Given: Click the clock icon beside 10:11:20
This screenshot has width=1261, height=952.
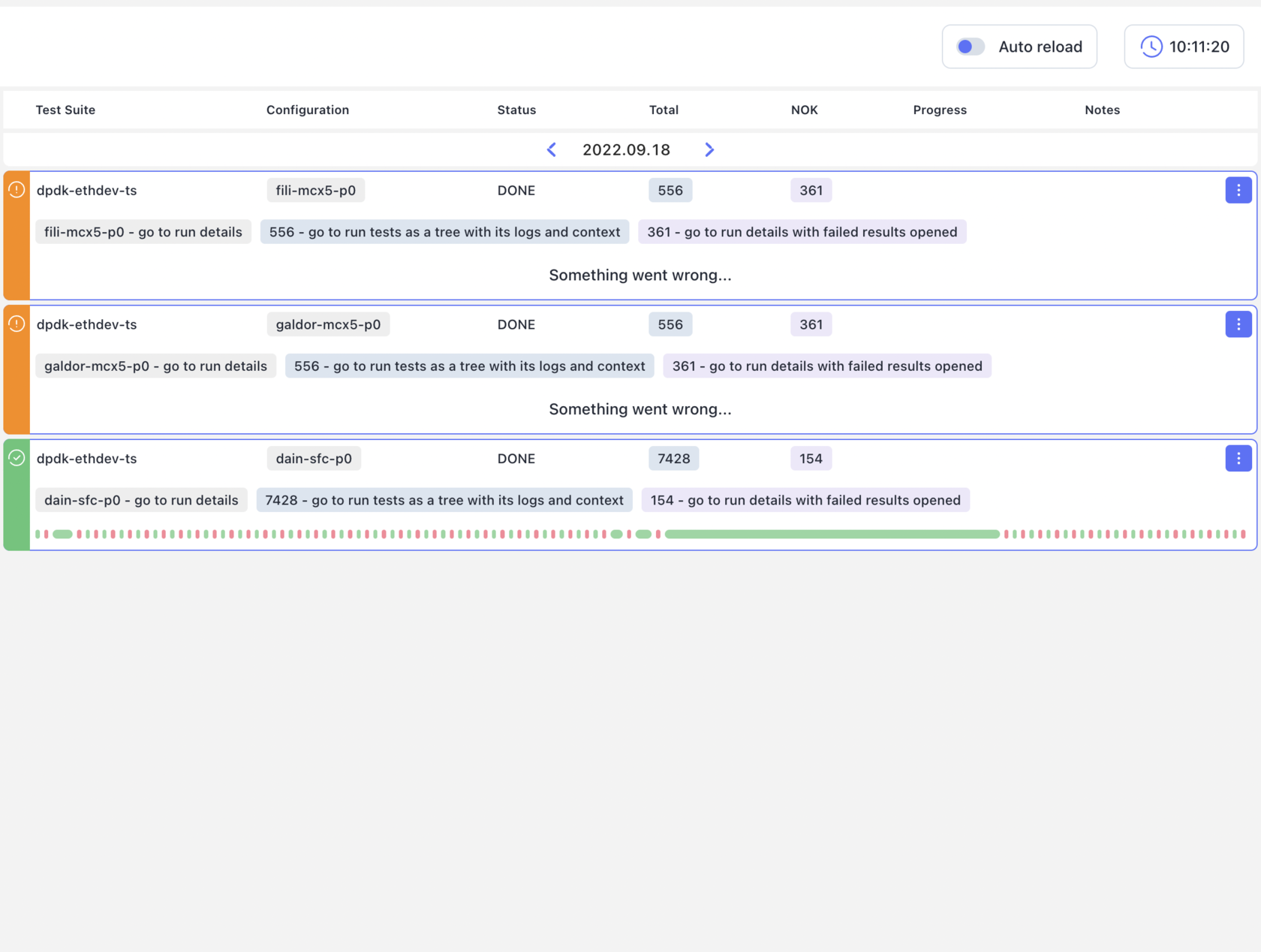Looking at the screenshot, I should point(1151,47).
